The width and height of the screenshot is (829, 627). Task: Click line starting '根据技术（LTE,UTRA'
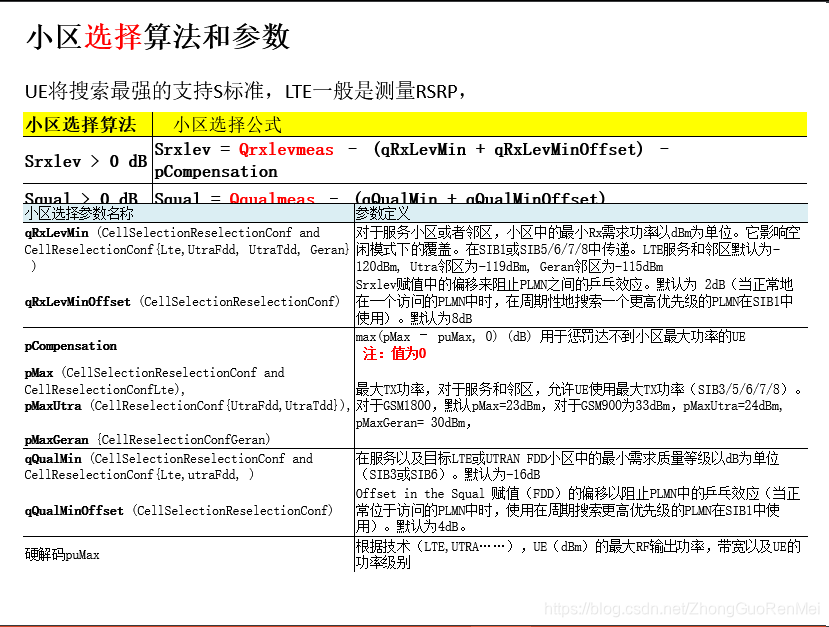[x=578, y=546]
